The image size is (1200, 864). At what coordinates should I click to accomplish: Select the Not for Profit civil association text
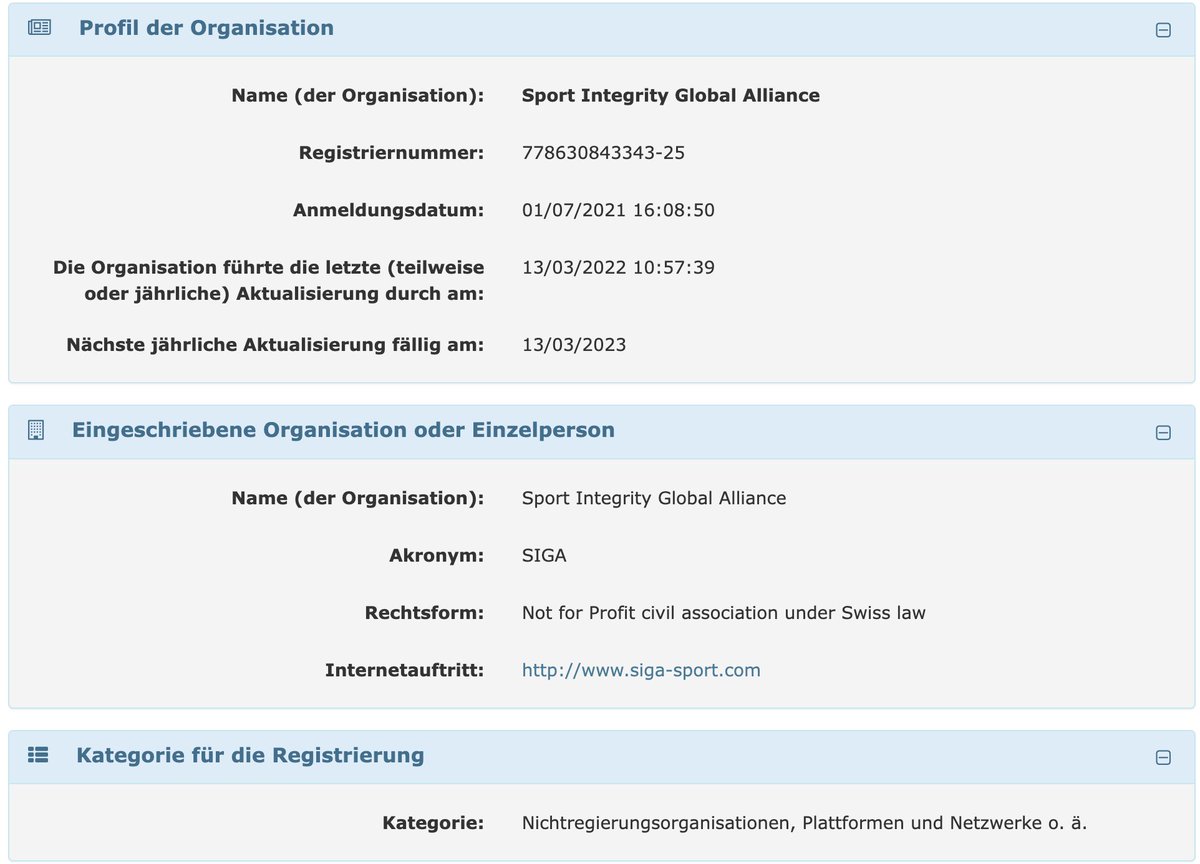tap(724, 613)
